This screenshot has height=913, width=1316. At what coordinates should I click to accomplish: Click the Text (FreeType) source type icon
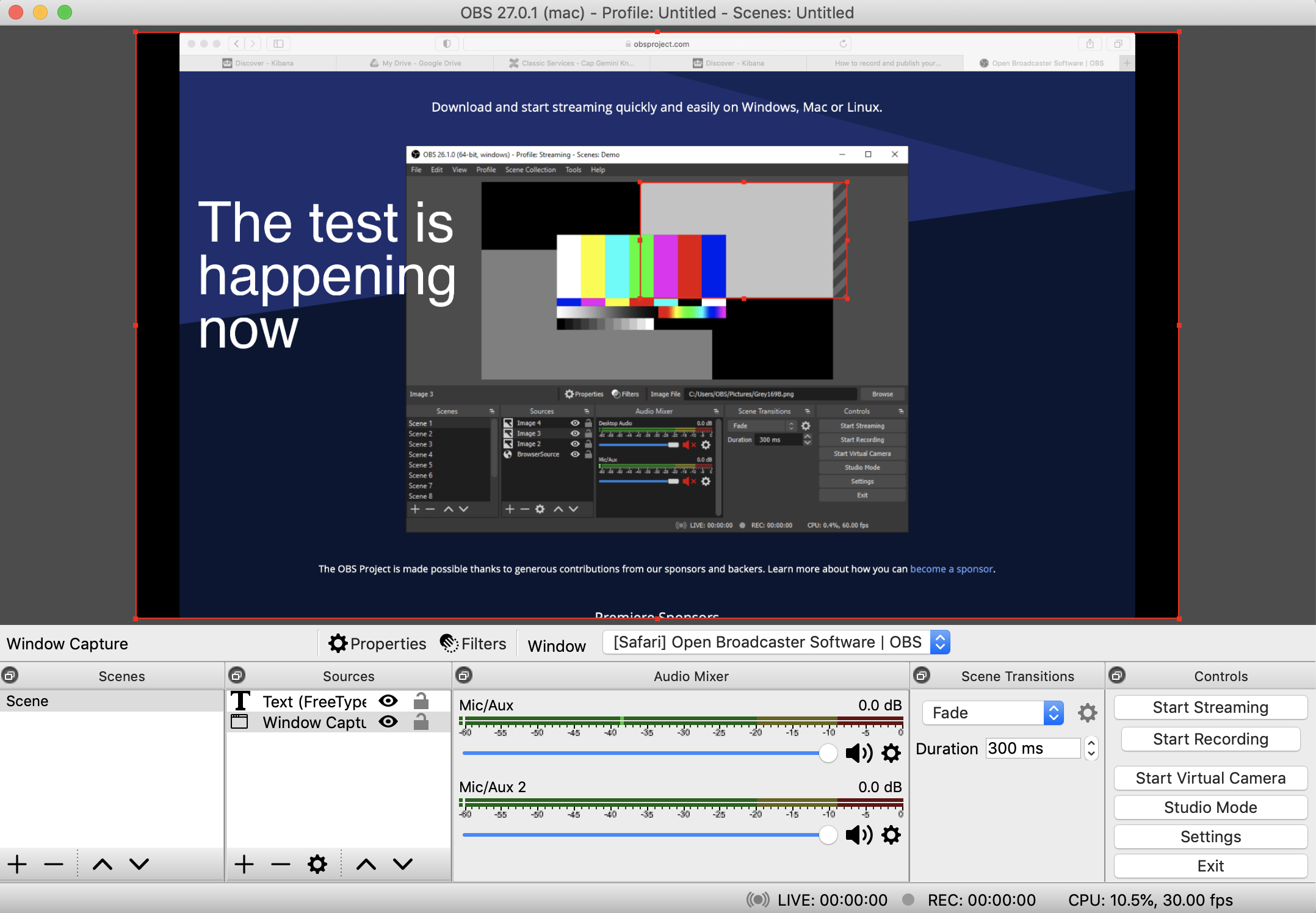[240, 701]
